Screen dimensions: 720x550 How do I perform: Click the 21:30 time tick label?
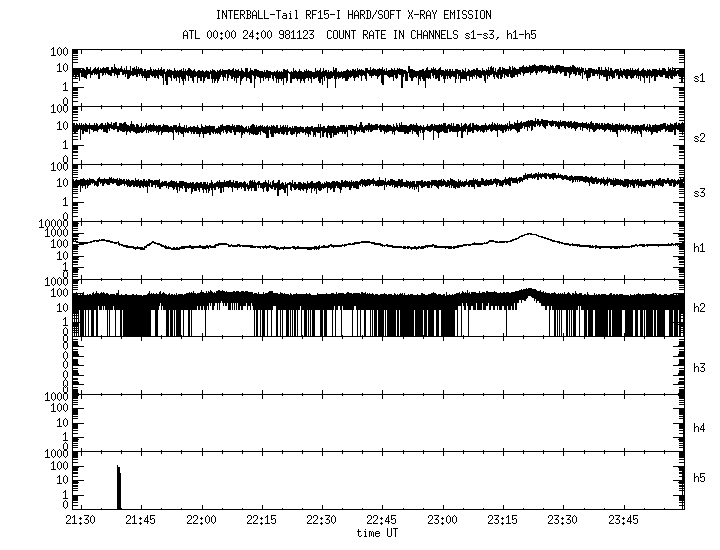(x=81, y=521)
